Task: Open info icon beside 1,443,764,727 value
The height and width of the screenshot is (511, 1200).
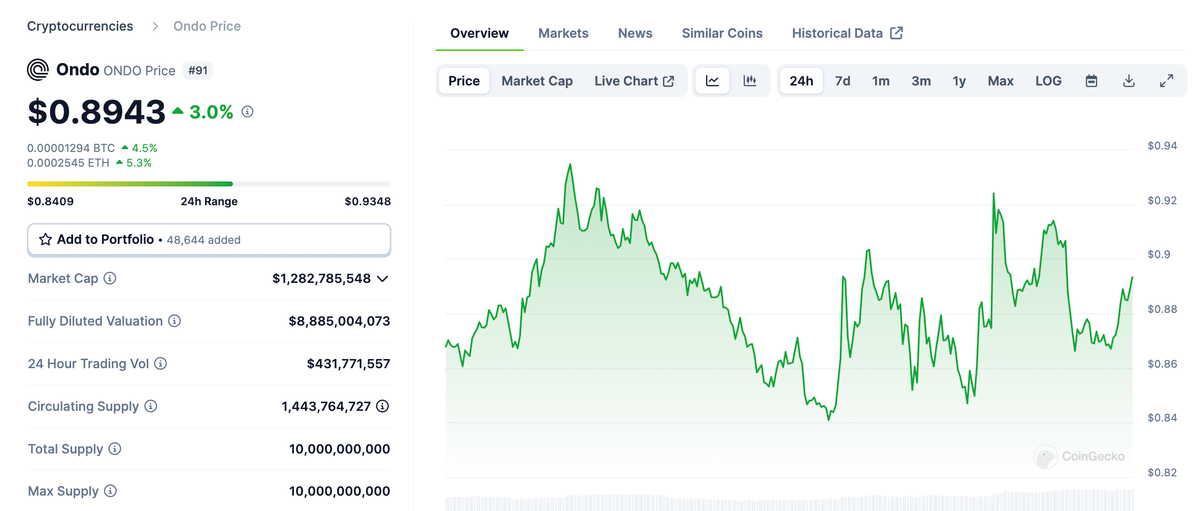Action: coord(382,406)
